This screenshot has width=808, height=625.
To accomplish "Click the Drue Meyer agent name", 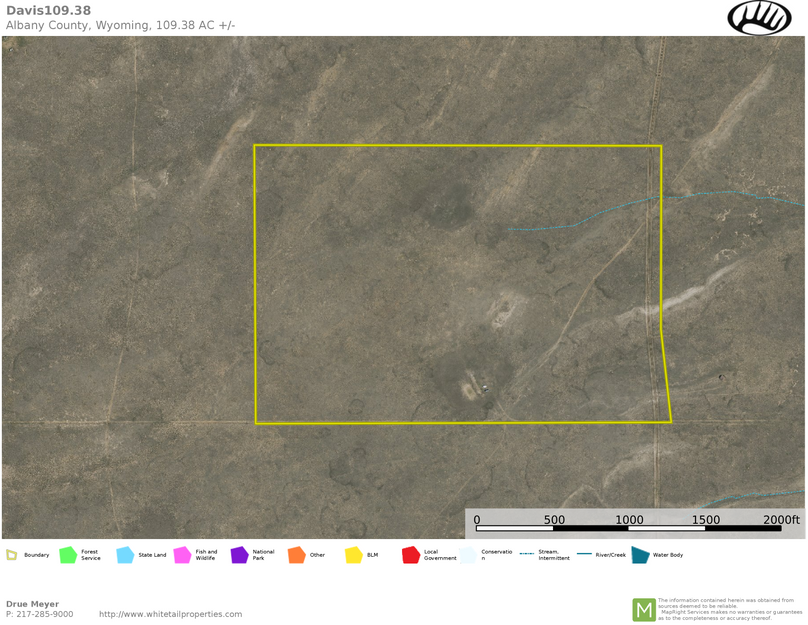I will click(x=32, y=604).
